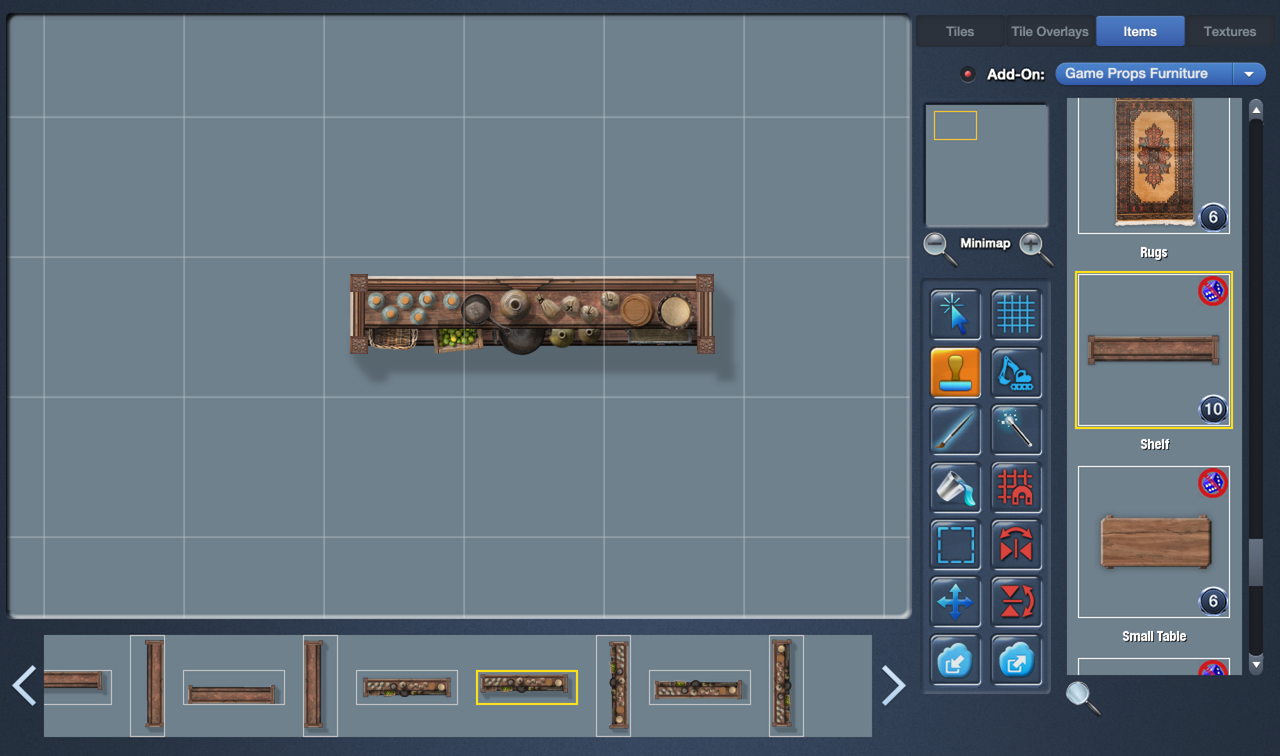
Task: Click the items list scrollbar up arrow
Action: 1256,108
